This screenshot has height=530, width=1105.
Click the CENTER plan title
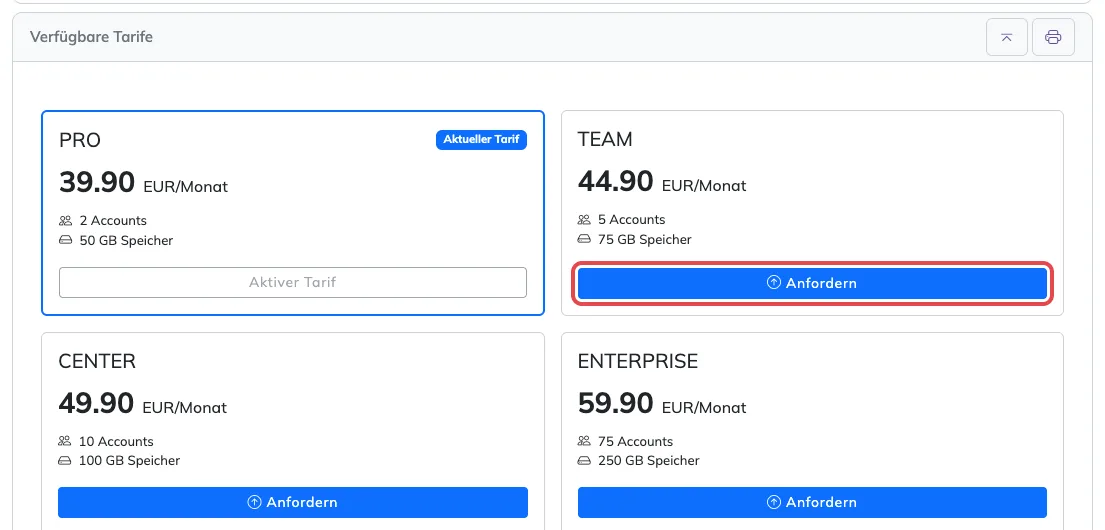click(x=97, y=362)
